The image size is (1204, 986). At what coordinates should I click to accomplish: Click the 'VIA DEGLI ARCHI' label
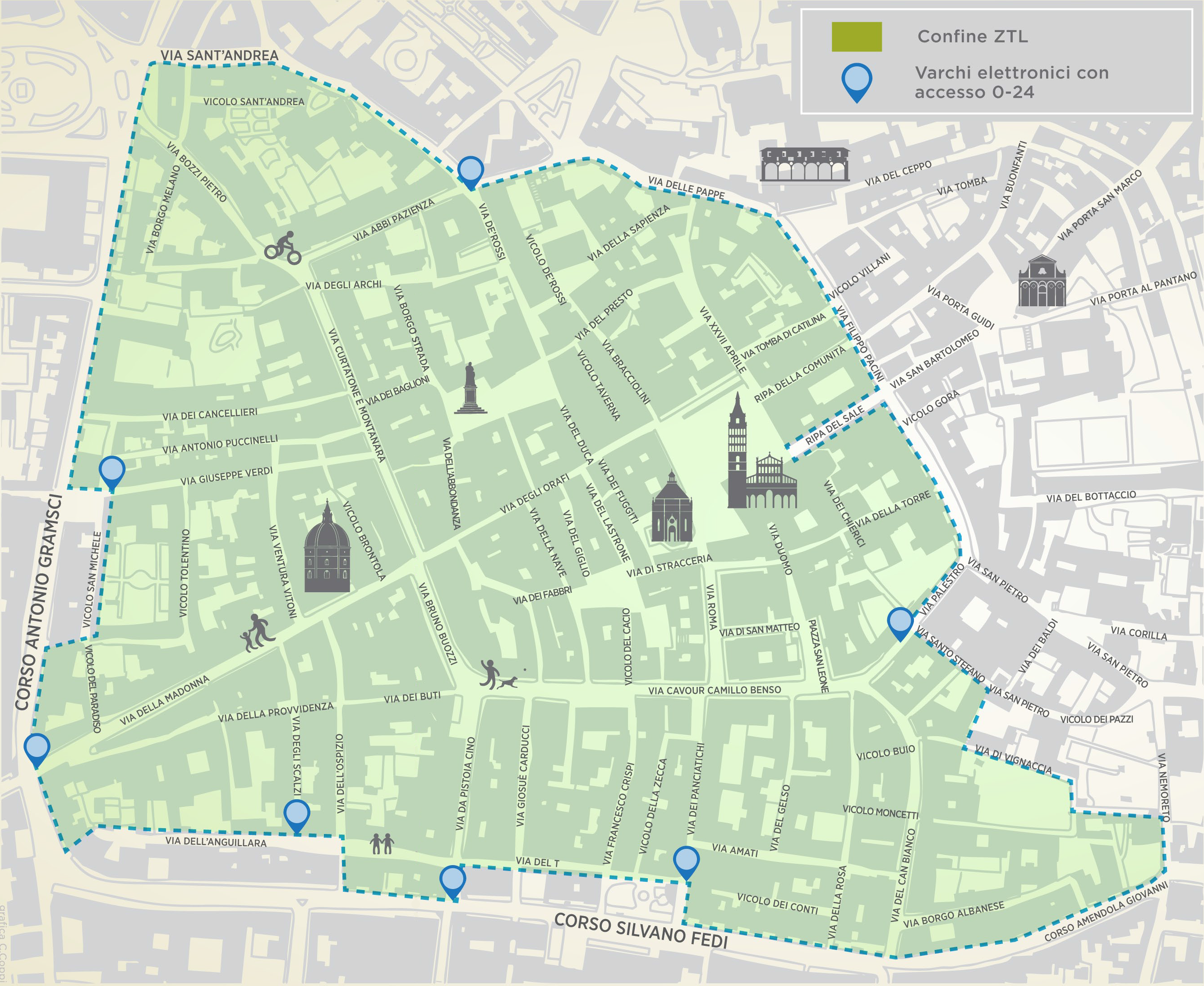[x=344, y=285]
